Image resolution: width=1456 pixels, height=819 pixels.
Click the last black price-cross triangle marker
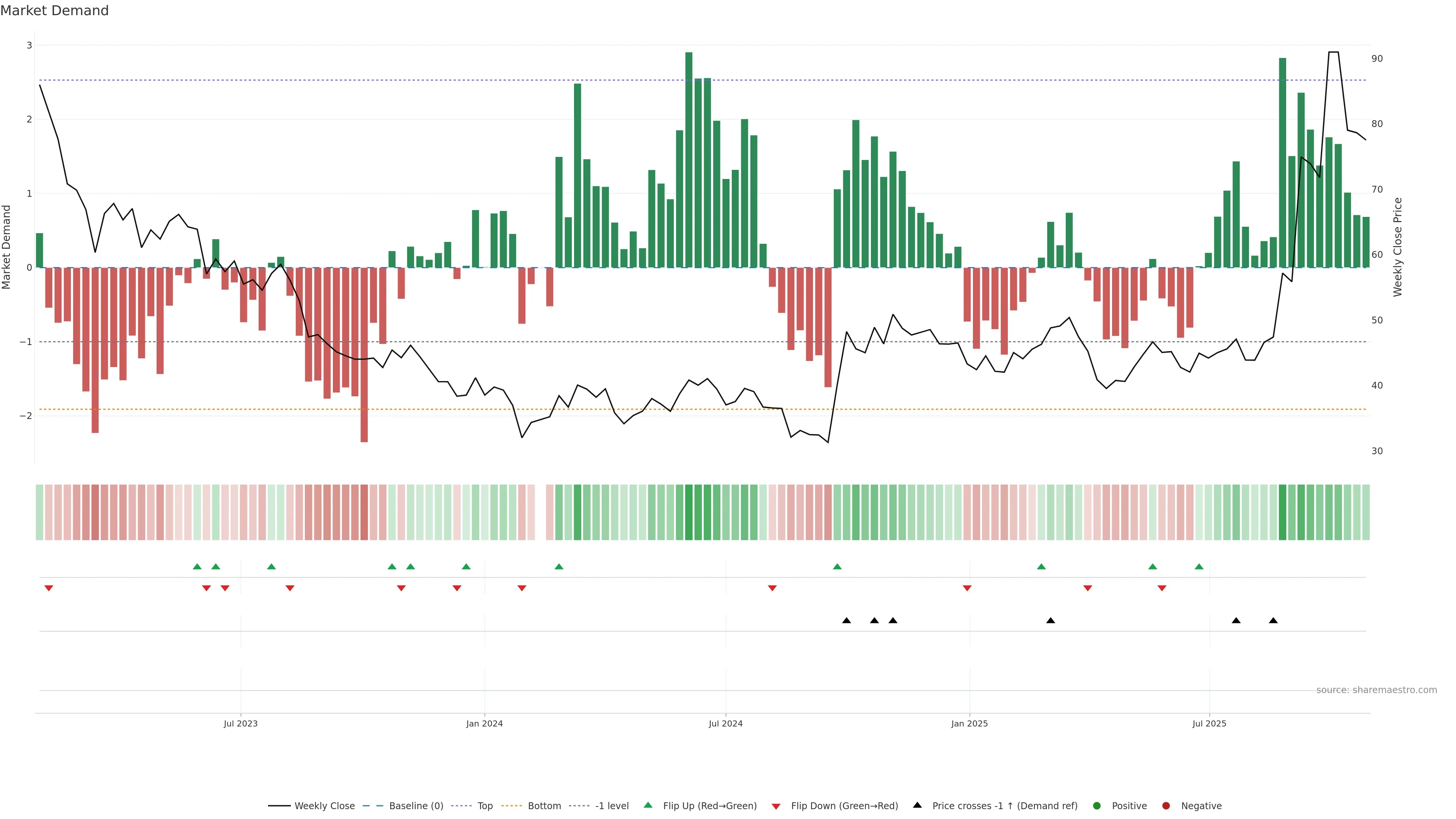[1273, 621]
